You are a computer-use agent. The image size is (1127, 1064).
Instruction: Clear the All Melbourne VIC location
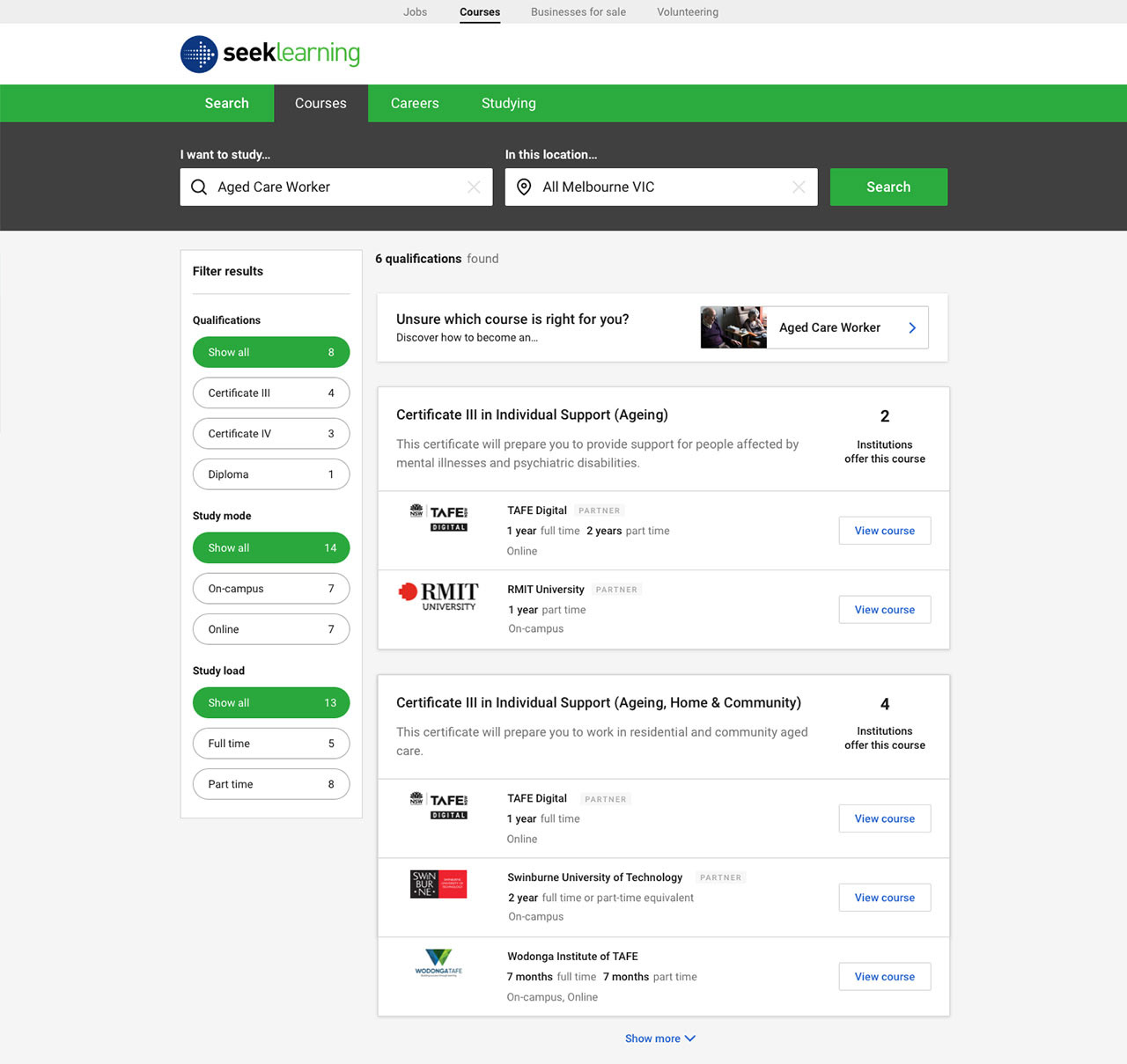(799, 187)
